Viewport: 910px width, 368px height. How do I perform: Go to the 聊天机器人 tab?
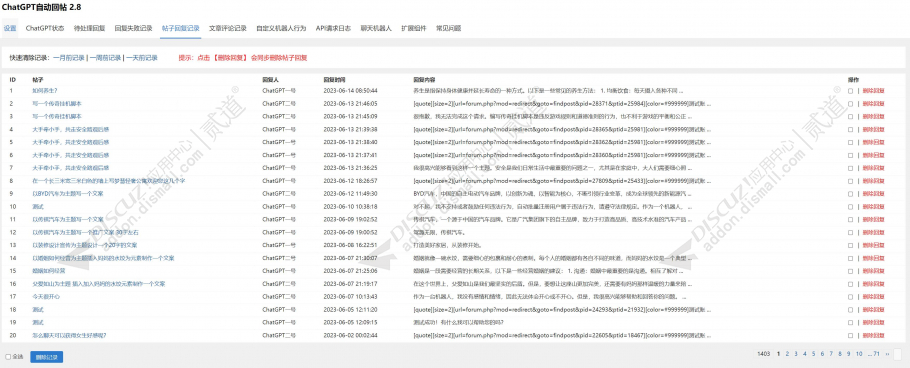click(376, 28)
